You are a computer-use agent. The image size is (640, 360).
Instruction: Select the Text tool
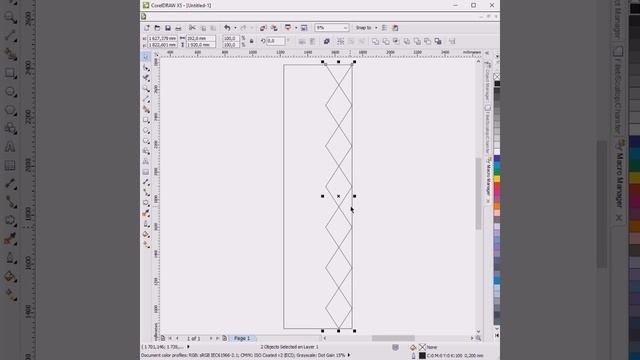[146, 162]
